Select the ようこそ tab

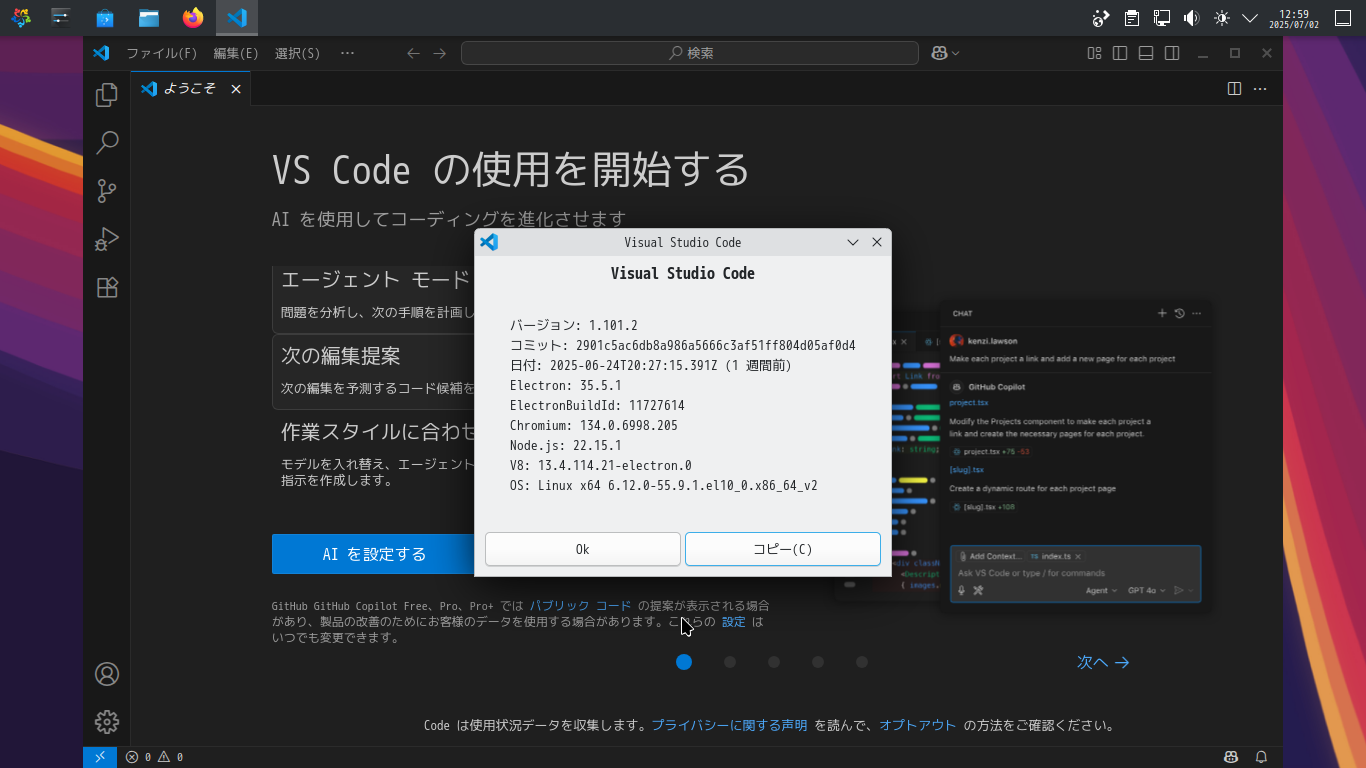coord(191,89)
